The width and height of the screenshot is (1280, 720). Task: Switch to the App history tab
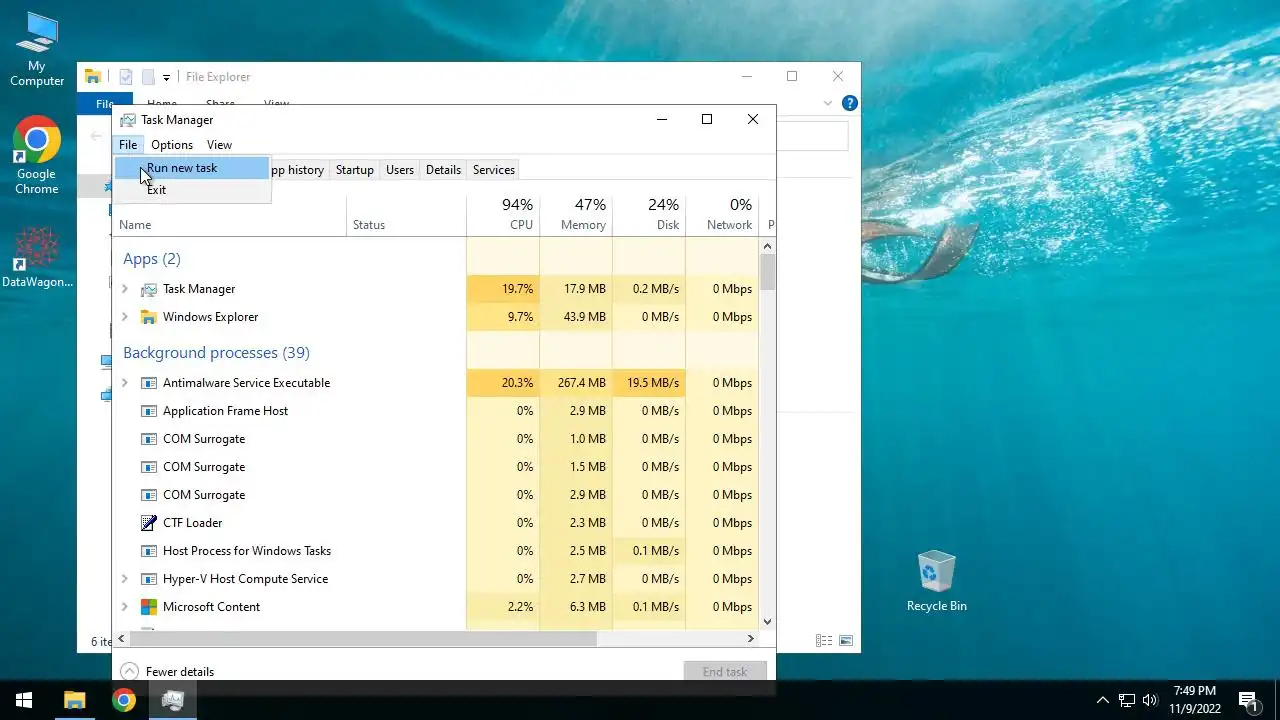tap(298, 170)
